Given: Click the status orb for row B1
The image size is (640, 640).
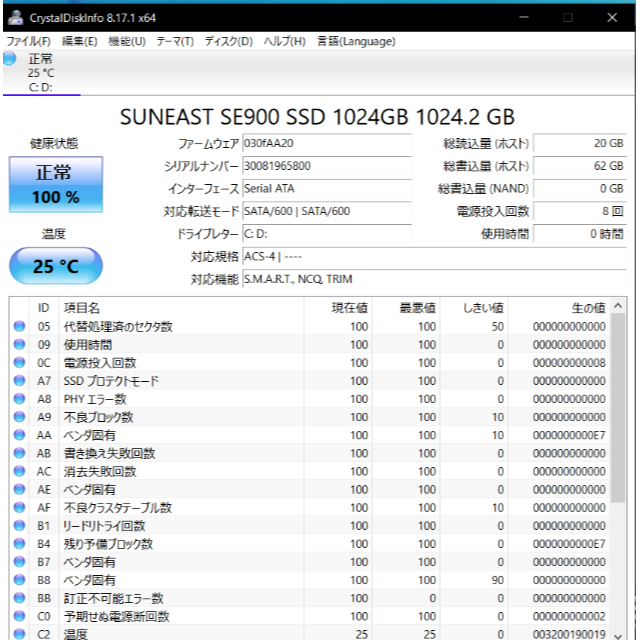Looking at the screenshot, I should (x=19, y=525).
